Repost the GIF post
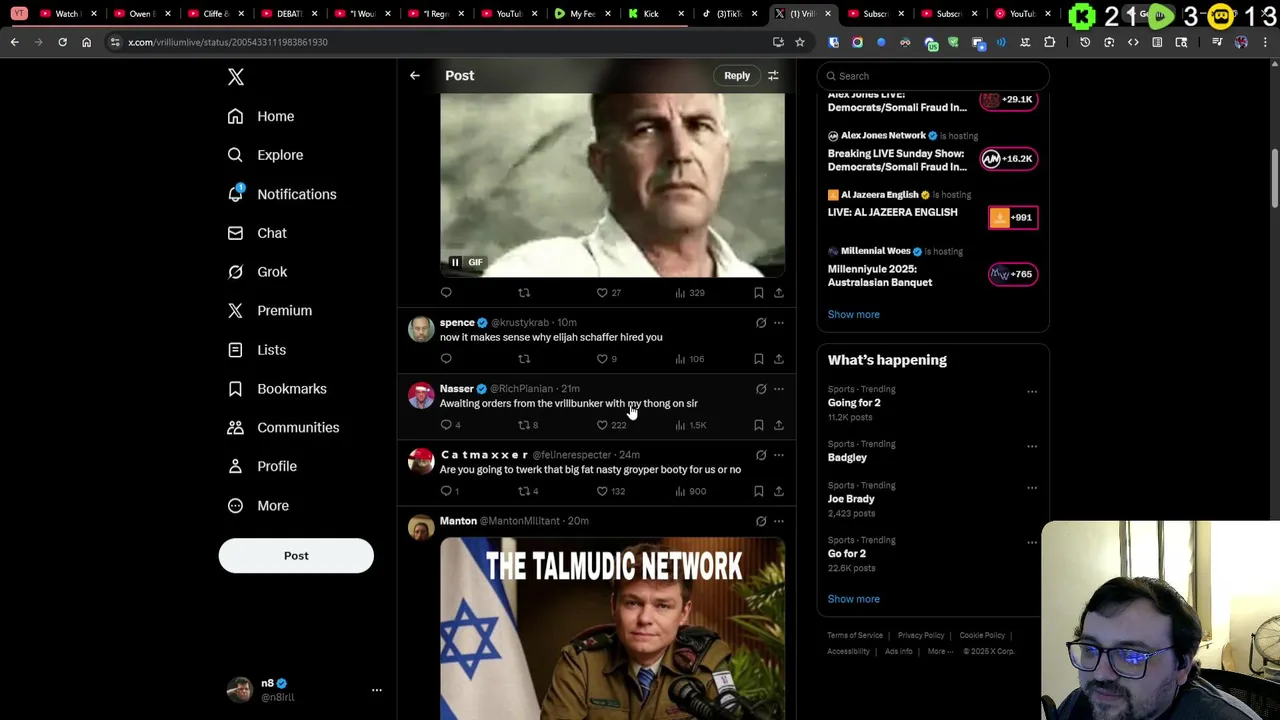Viewport: 1280px width, 720px height. tap(524, 292)
